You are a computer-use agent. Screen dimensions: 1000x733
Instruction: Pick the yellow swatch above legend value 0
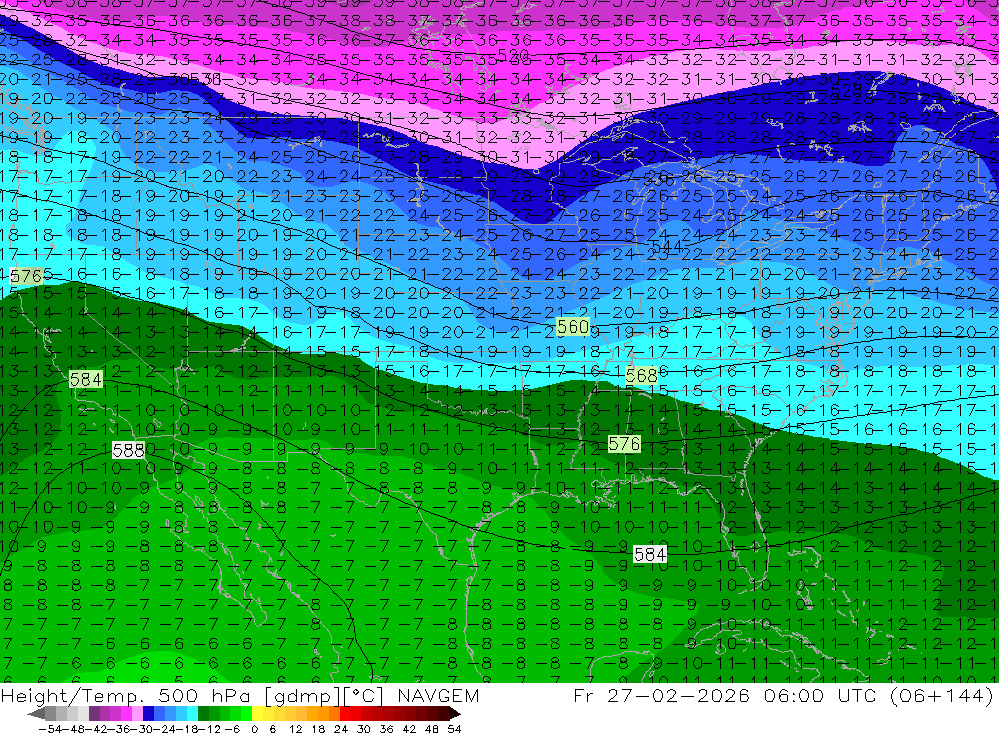pyautogui.click(x=258, y=714)
